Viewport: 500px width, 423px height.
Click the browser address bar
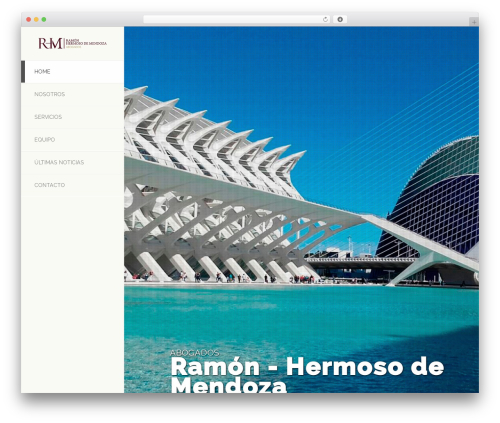(237, 20)
